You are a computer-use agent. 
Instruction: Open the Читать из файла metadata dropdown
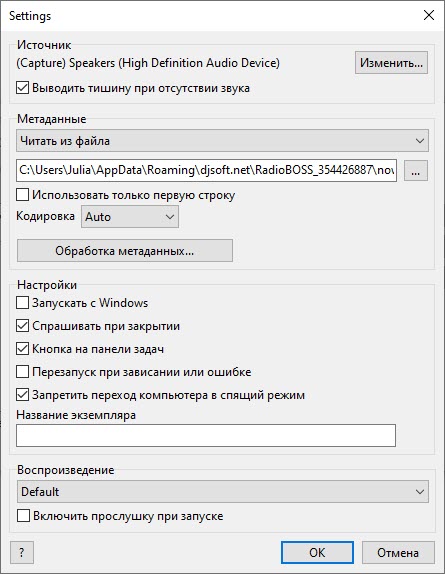[x=222, y=141]
